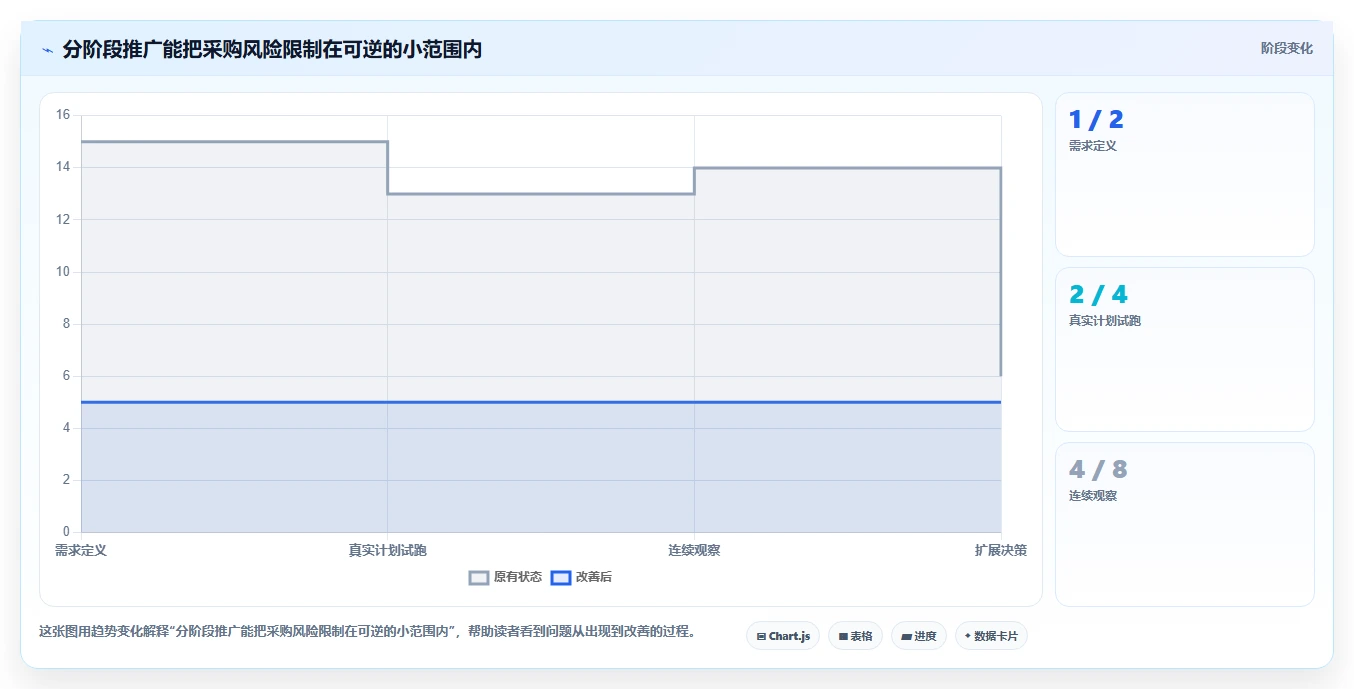The width and height of the screenshot is (1354, 689).
Task: Click the lightning icon beside the title
Action: click(x=47, y=50)
